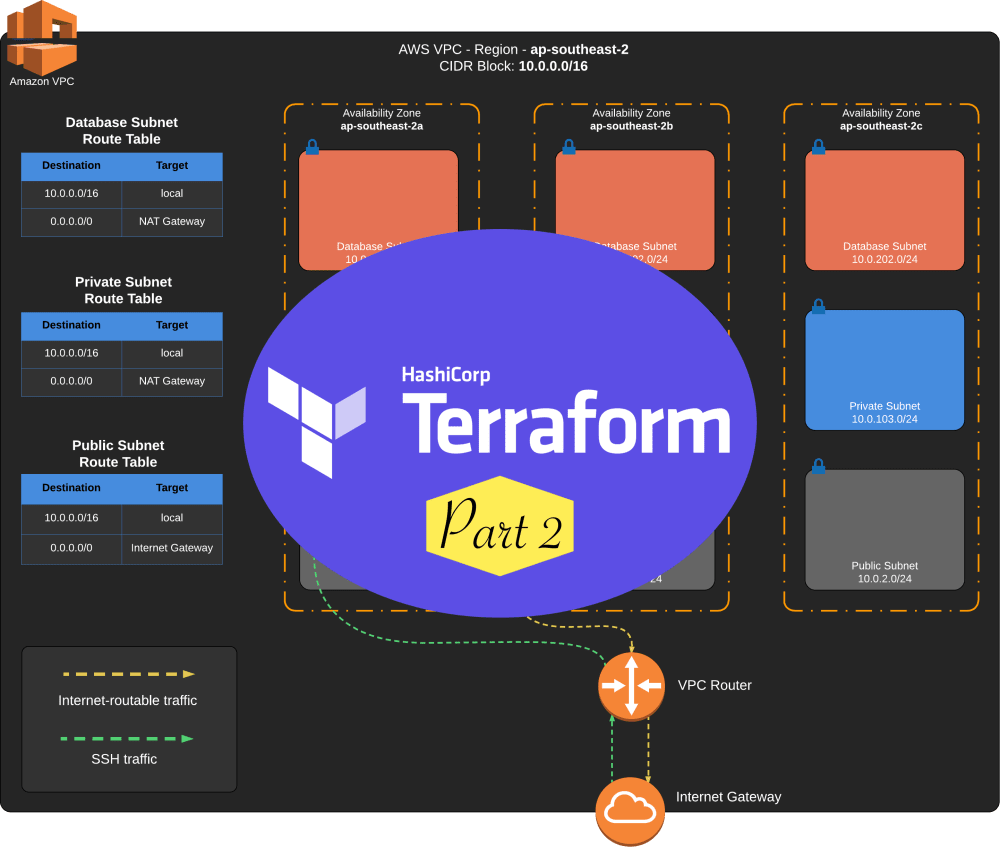Screen dimensions: 1000x847
Task: Click 'SSH traffic' legend text
Action: coord(124,759)
